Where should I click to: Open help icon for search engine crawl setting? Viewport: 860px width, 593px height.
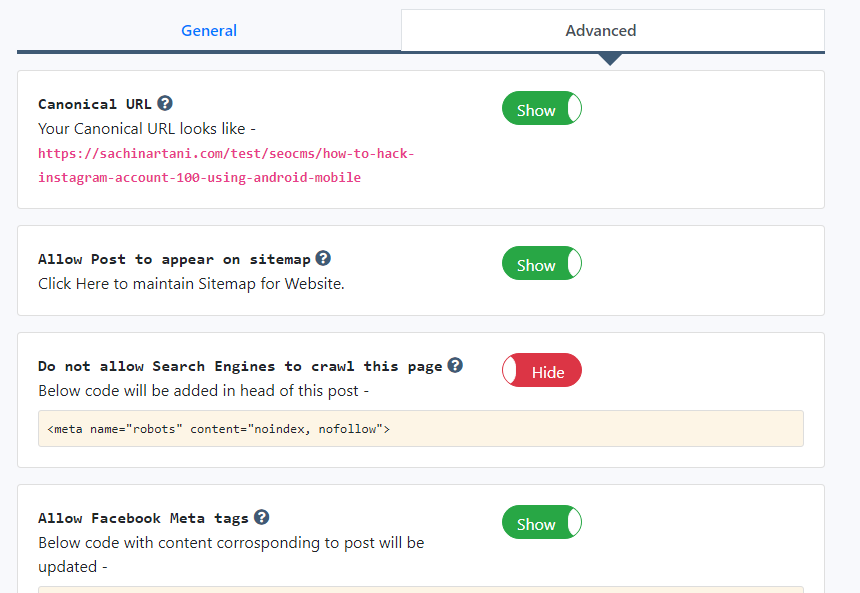point(455,365)
